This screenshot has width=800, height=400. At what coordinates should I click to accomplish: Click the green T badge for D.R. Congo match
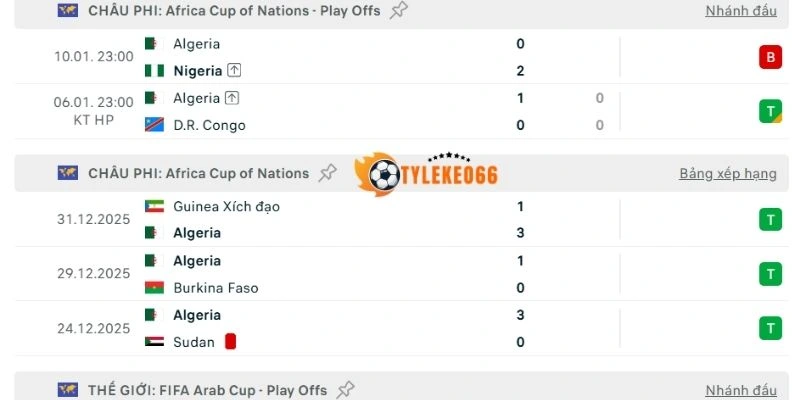click(770, 111)
